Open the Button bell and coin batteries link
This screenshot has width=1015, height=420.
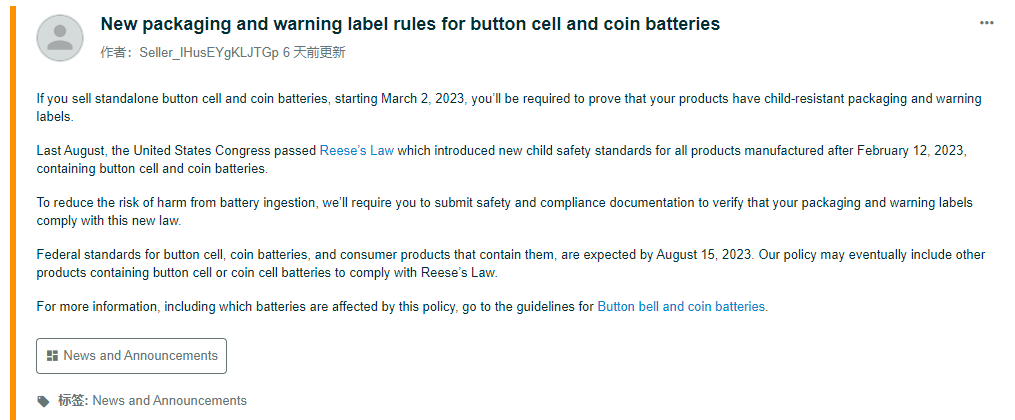coord(682,307)
